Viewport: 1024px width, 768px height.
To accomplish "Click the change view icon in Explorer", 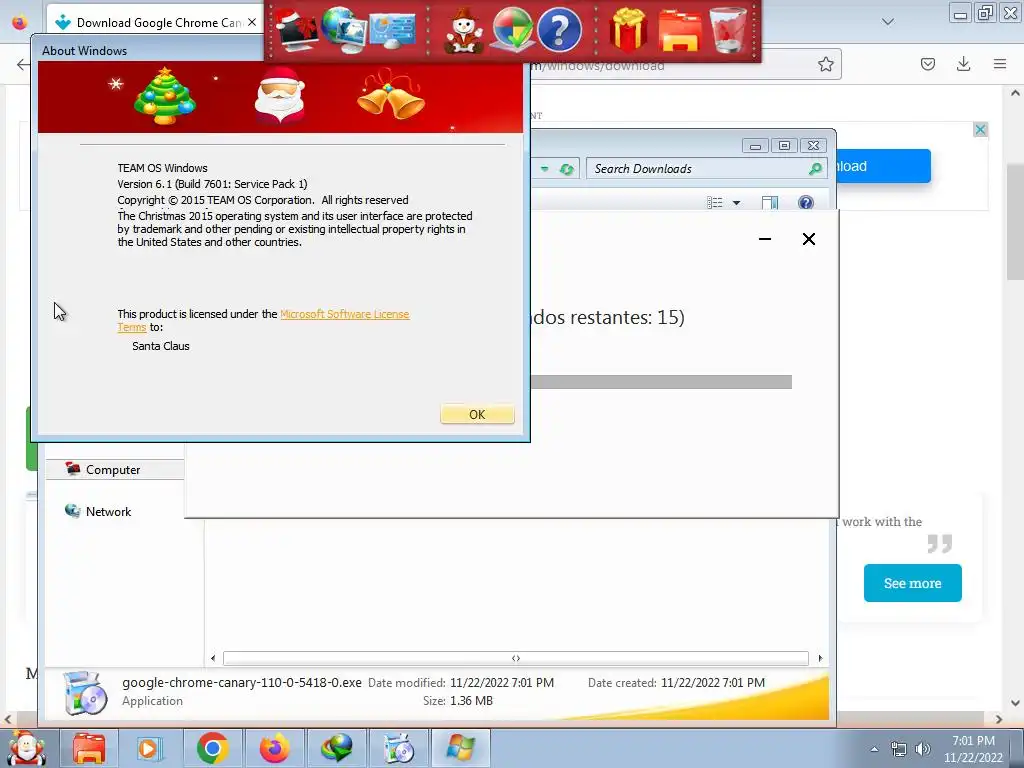I will (714, 202).
